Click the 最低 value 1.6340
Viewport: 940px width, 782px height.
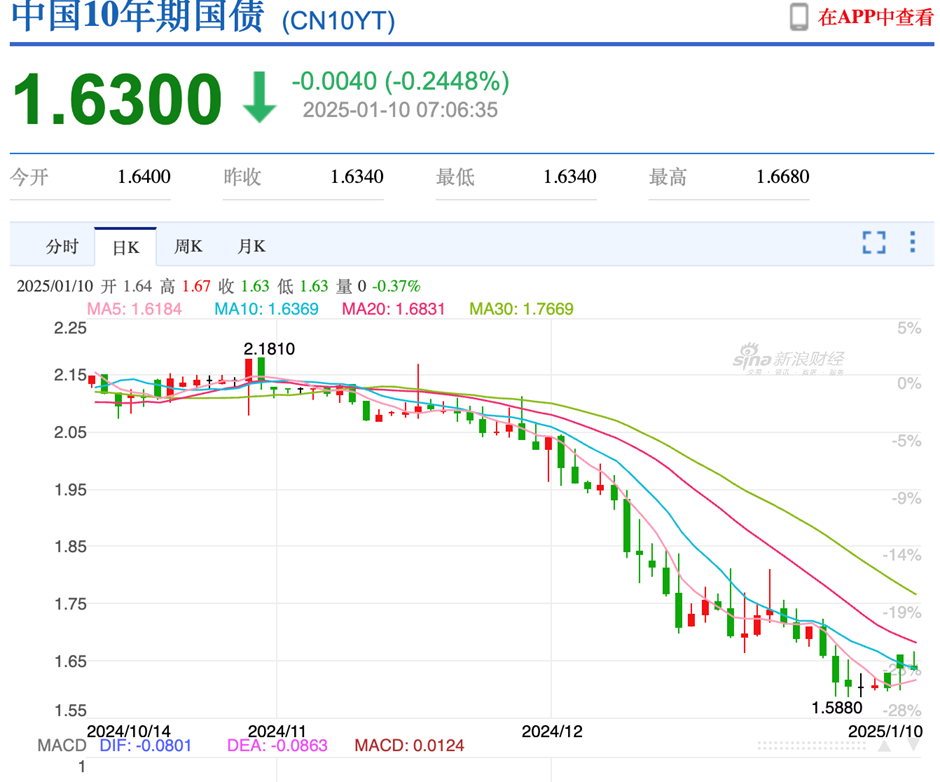coord(570,177)
